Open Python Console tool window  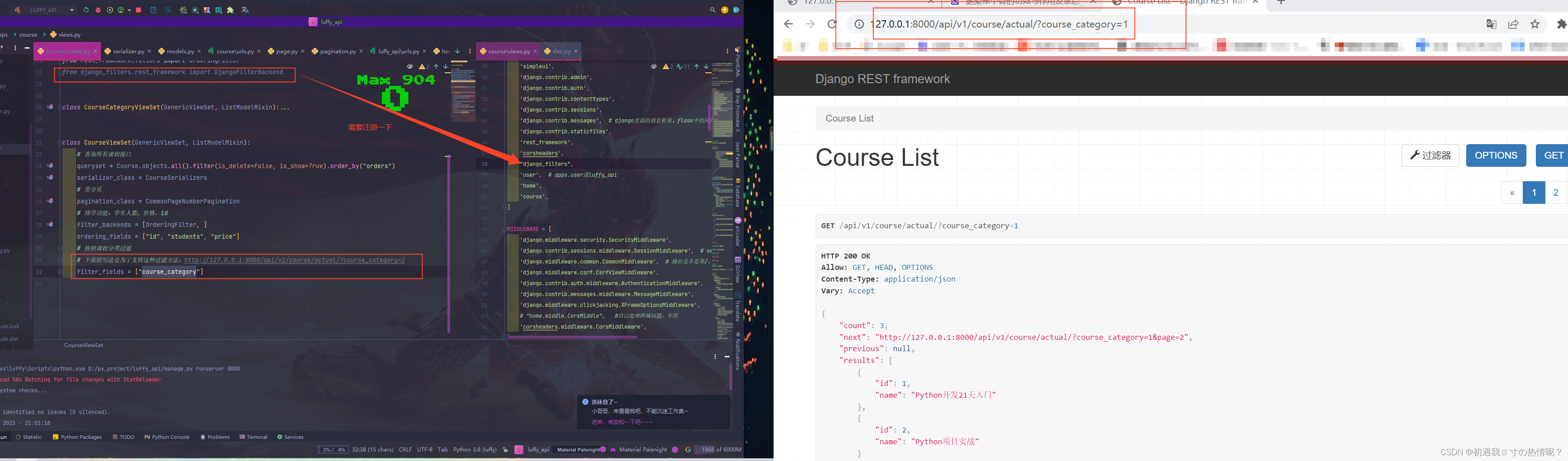(167, 437)
